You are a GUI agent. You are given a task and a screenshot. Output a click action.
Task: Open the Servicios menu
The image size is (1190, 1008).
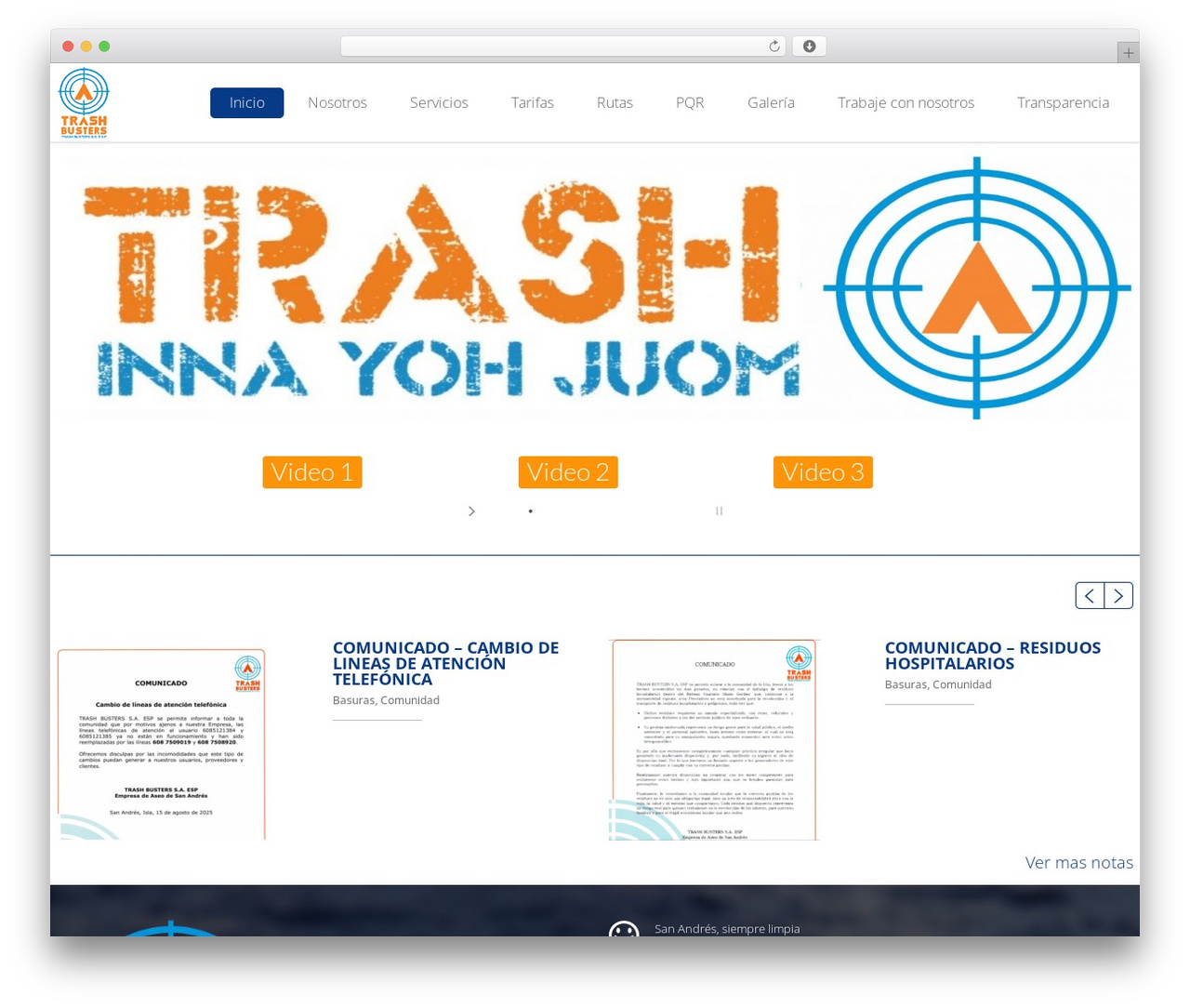(439, 102)
